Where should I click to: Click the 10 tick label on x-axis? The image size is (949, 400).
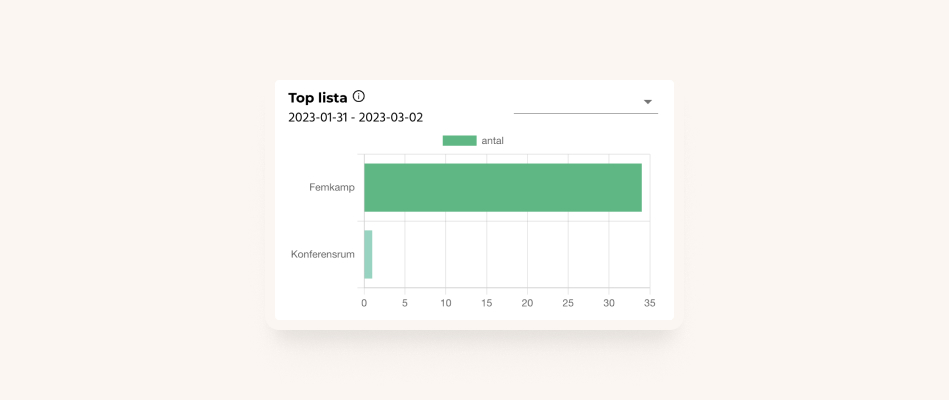point(446,302)
